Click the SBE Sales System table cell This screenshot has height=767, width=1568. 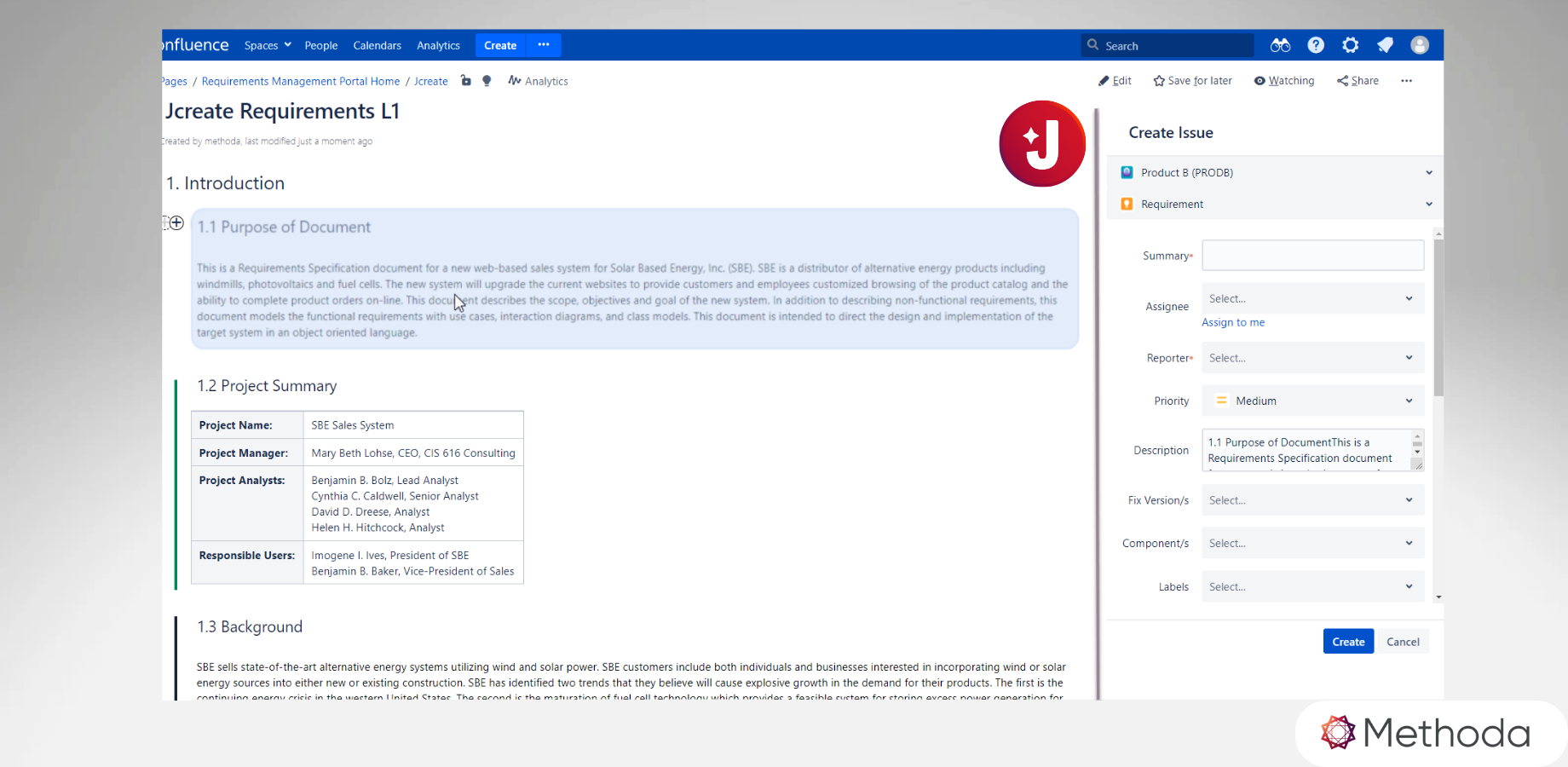coord(413,425)
